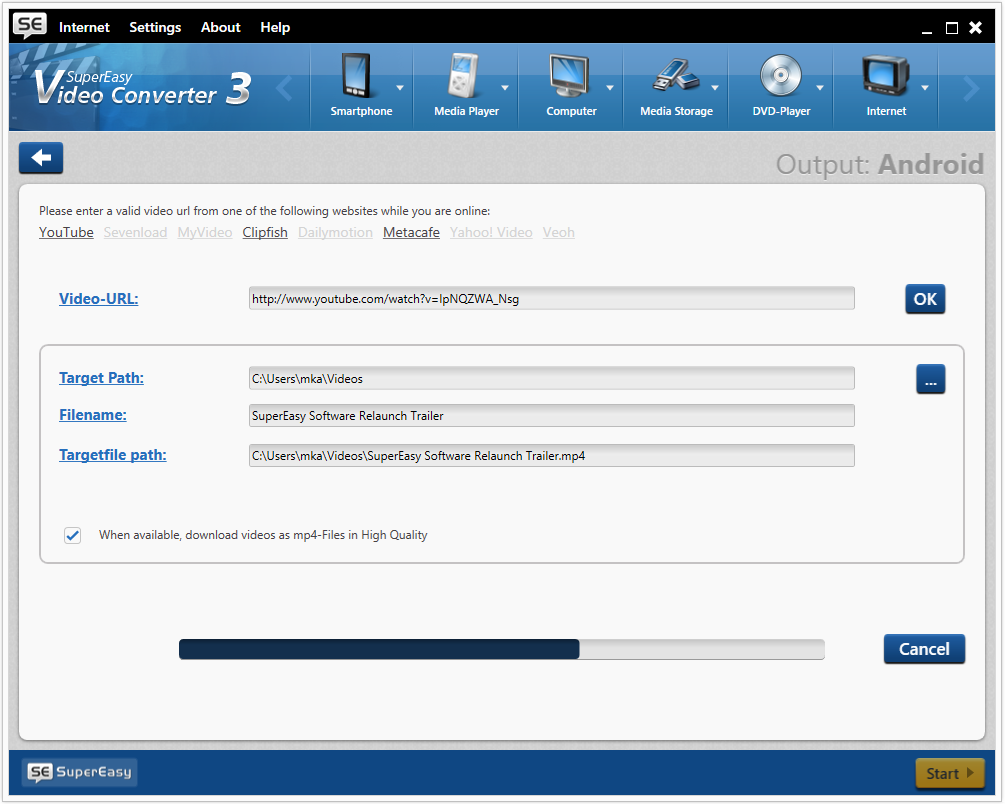
Task: Go back using the blue arrow button
Action: [41, 158]
